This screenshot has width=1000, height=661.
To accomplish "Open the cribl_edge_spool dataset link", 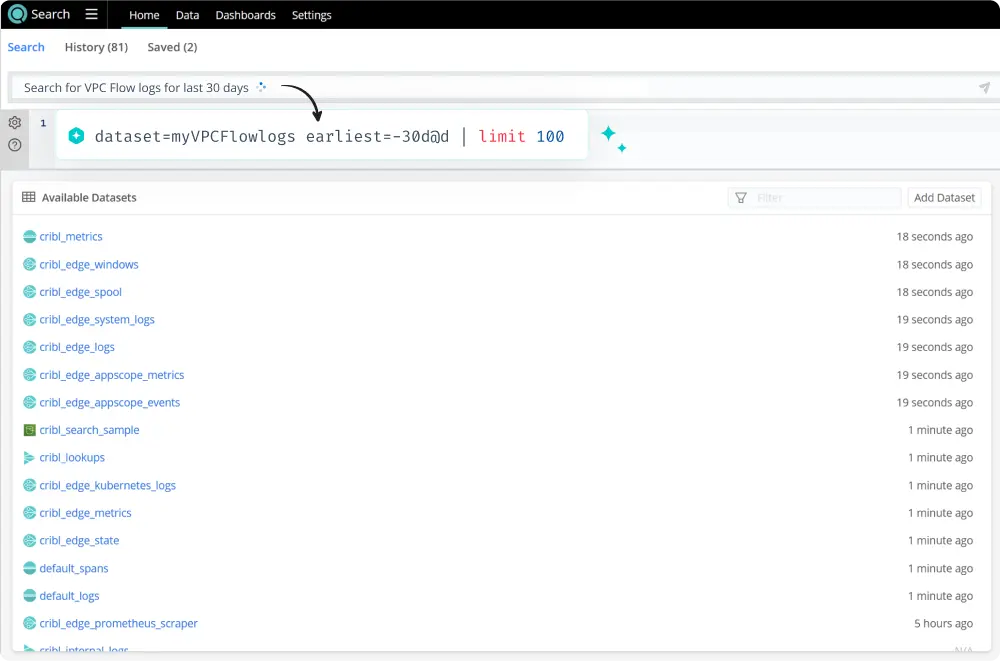I will (x=80, y=292).
